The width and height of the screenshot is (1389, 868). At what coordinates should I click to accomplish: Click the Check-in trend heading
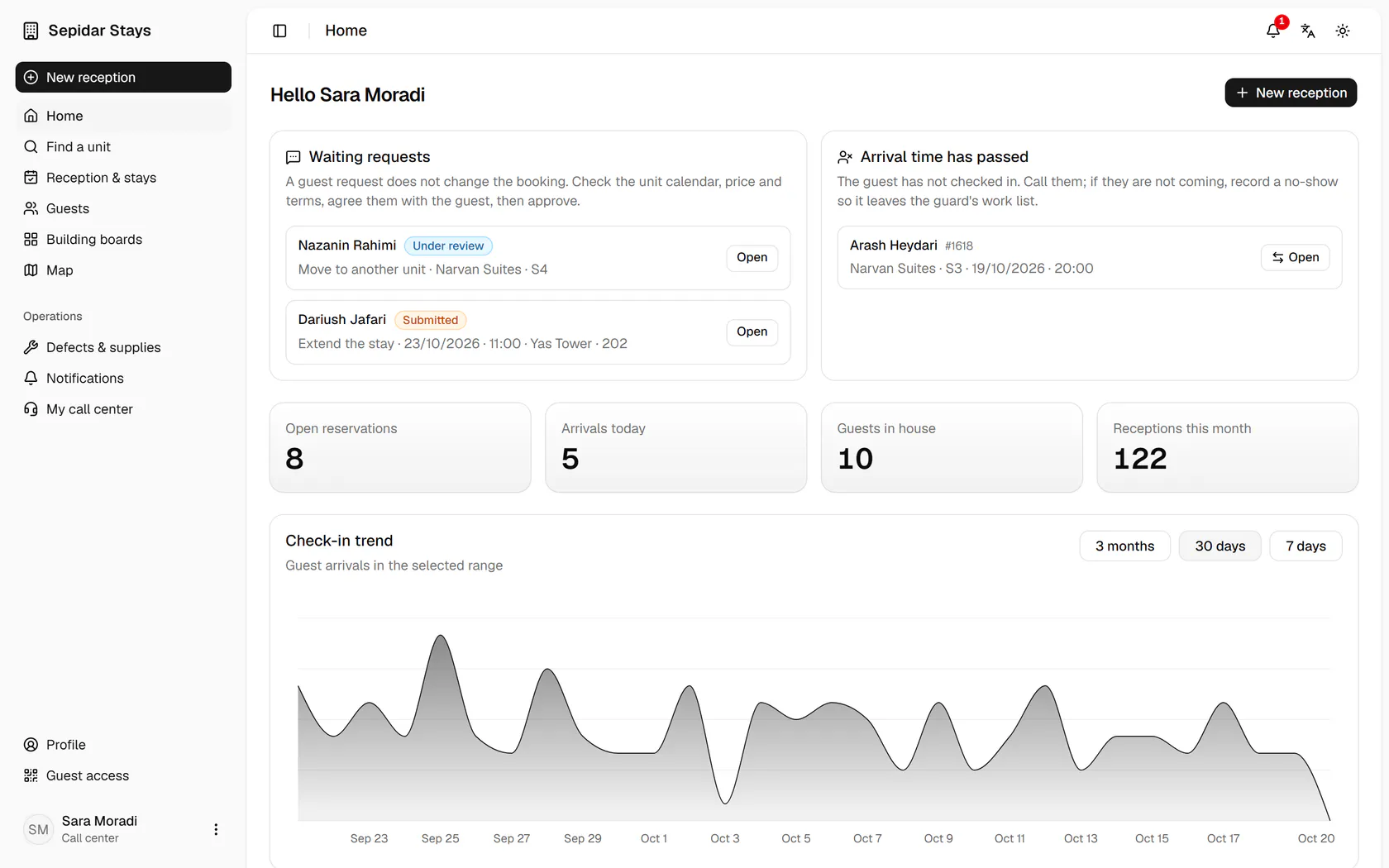[339, 541]
